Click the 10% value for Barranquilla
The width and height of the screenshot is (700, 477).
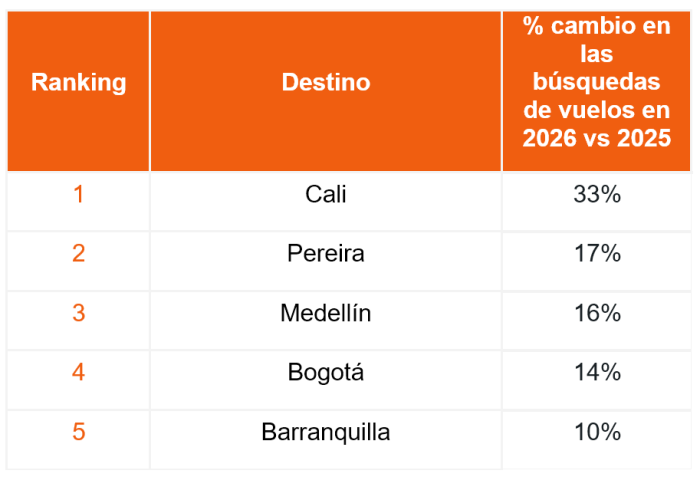pyautogui.click(x=597, y=433)
